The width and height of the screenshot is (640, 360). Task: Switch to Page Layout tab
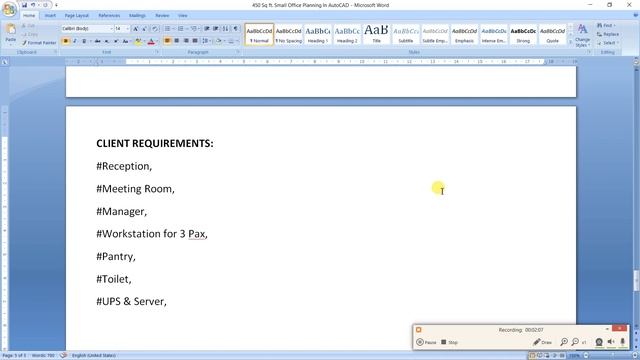coord(76,16)
